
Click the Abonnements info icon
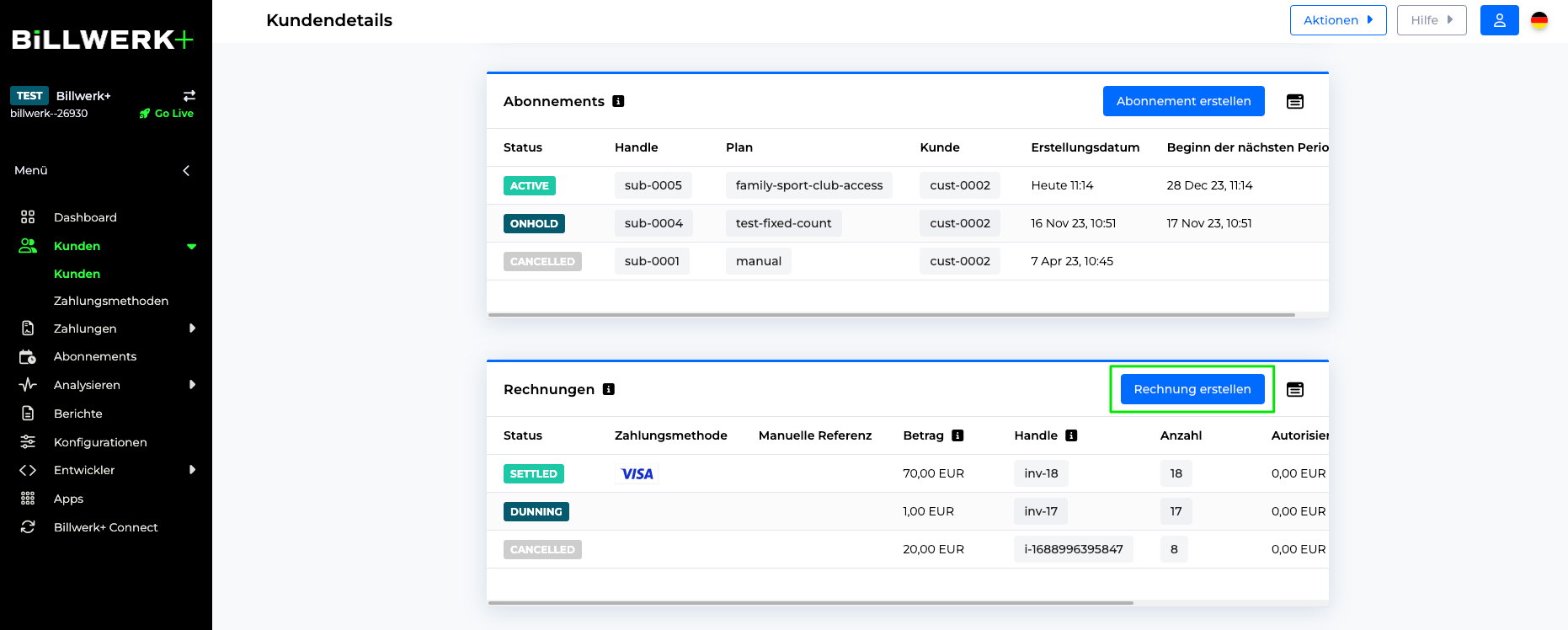click(x=618, y=101)
